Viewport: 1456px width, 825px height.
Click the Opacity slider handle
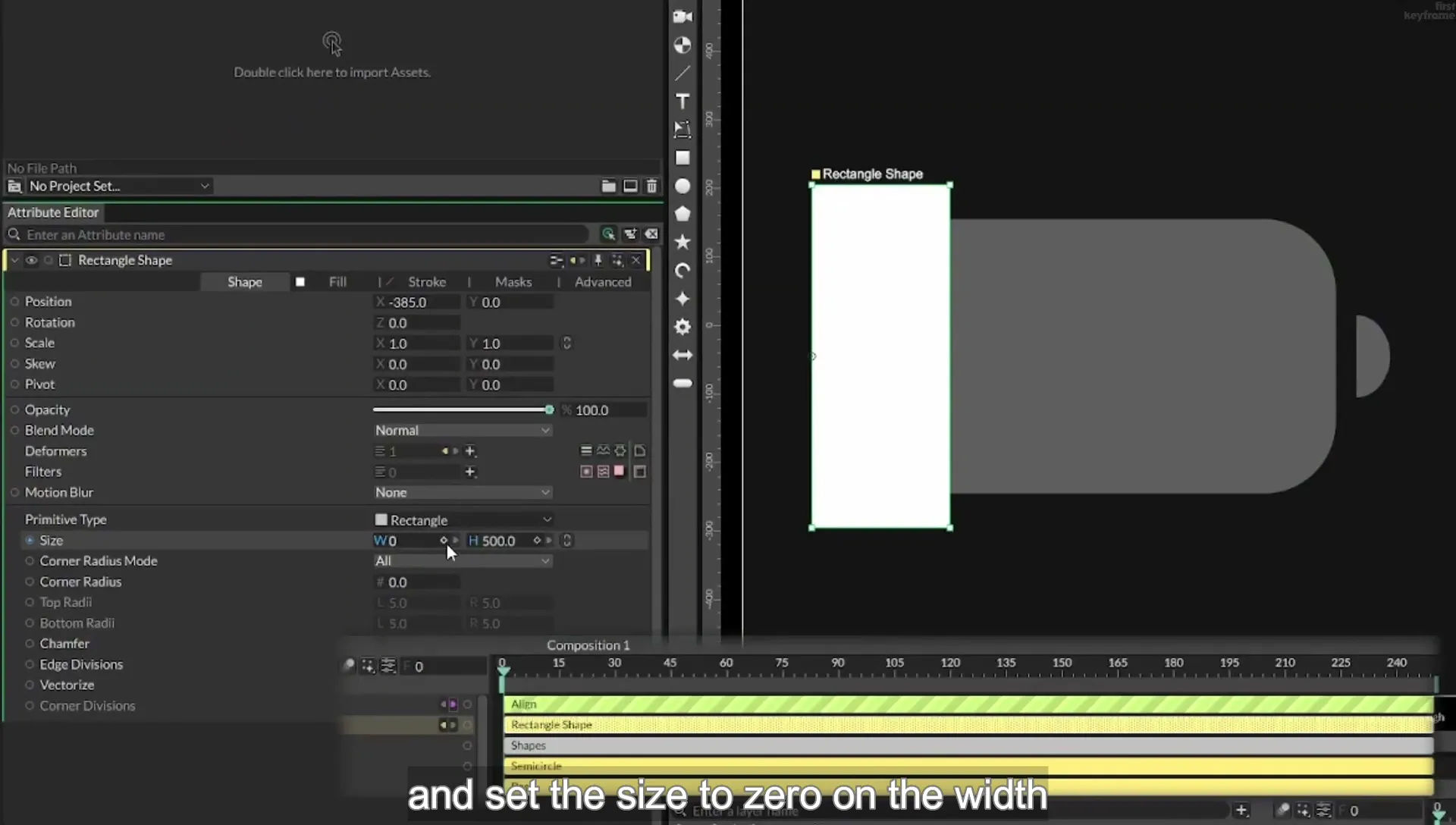(549, 410)
